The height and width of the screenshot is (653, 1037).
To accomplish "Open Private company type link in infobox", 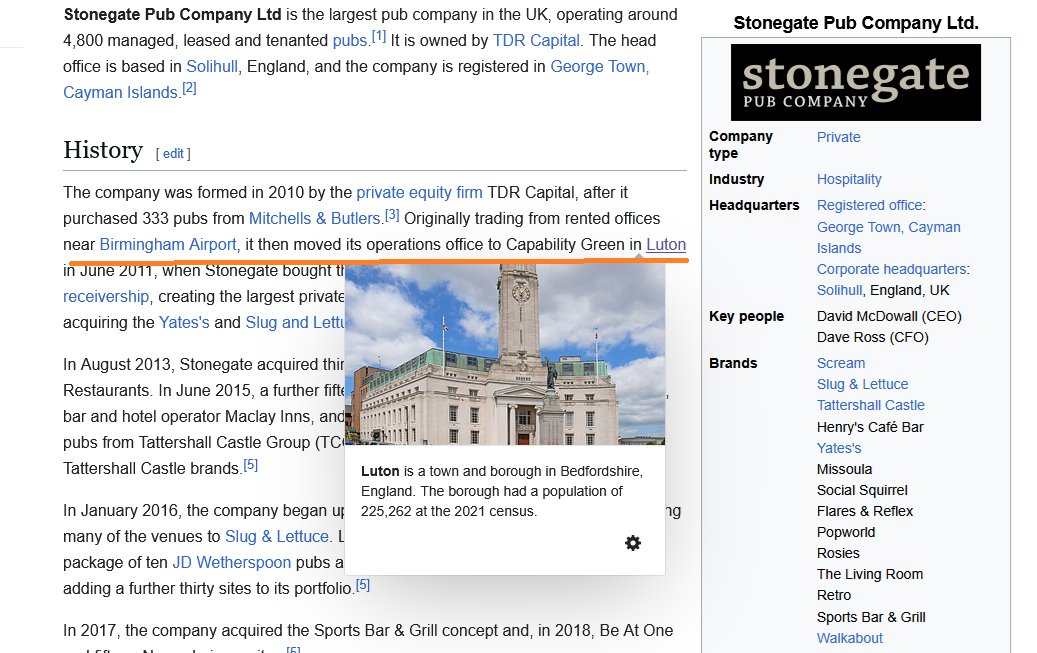I will (839, 137).
